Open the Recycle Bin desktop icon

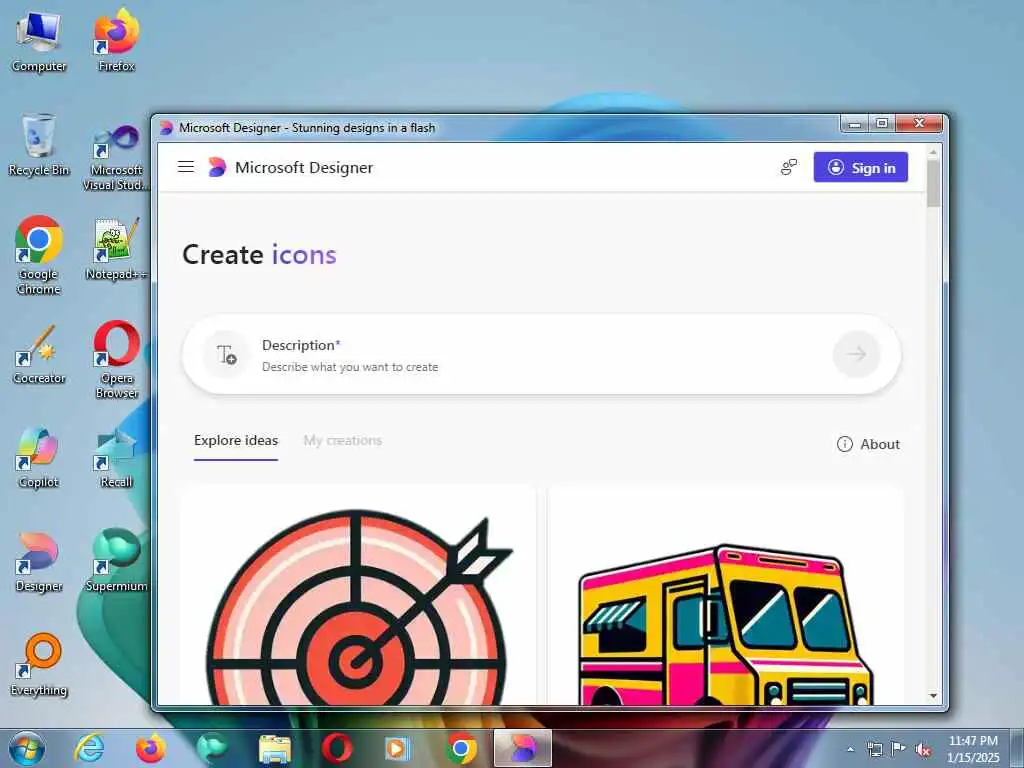click(39, 145)
